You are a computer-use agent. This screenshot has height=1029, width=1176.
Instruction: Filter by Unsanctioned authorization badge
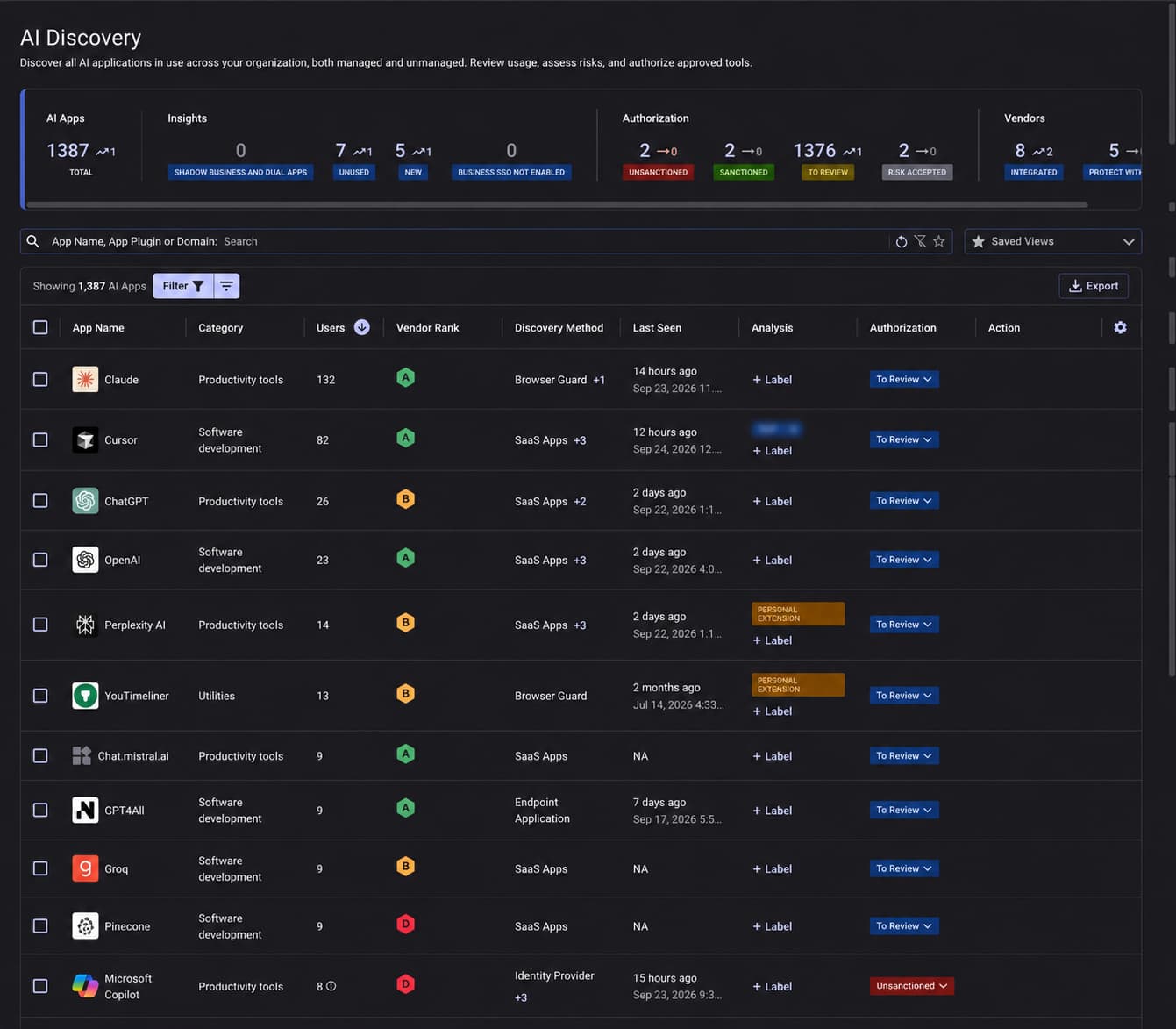658,172
